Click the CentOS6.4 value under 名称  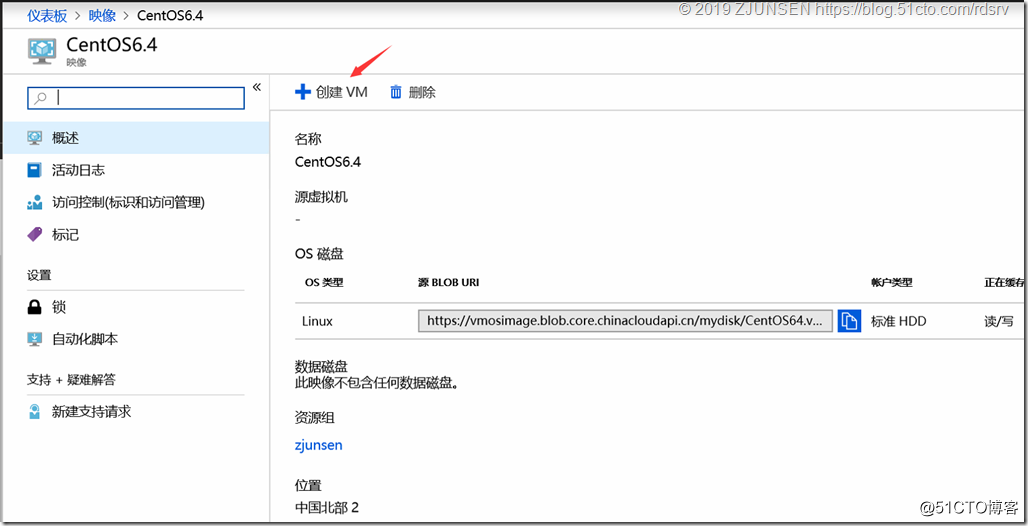(328, 162)
